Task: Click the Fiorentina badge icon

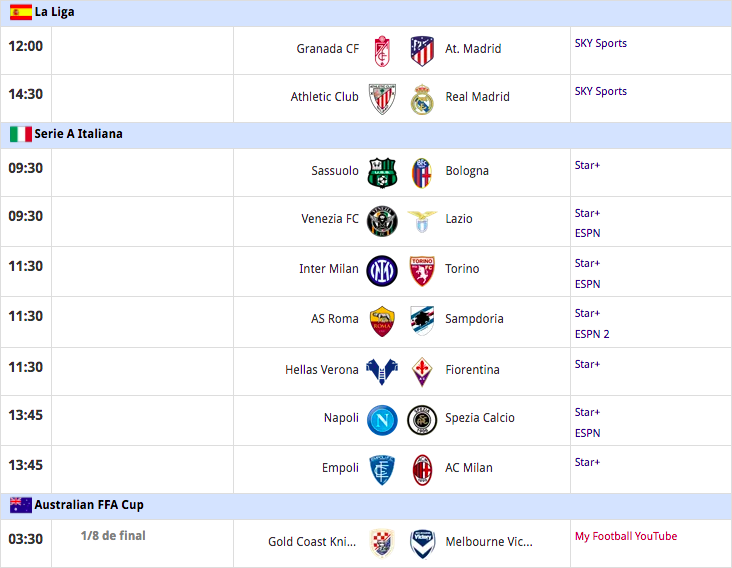Action: pyautogui.click(x=422, y=372)
